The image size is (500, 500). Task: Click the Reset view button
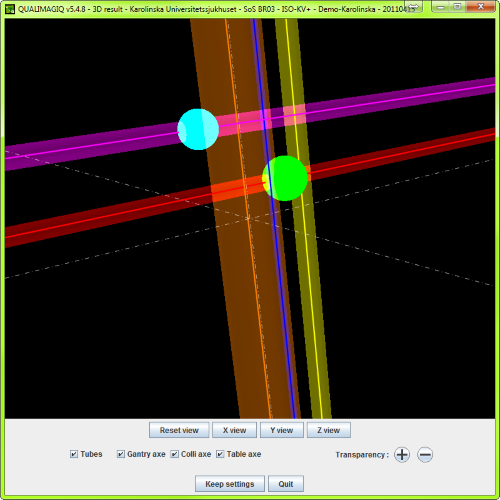179,430
